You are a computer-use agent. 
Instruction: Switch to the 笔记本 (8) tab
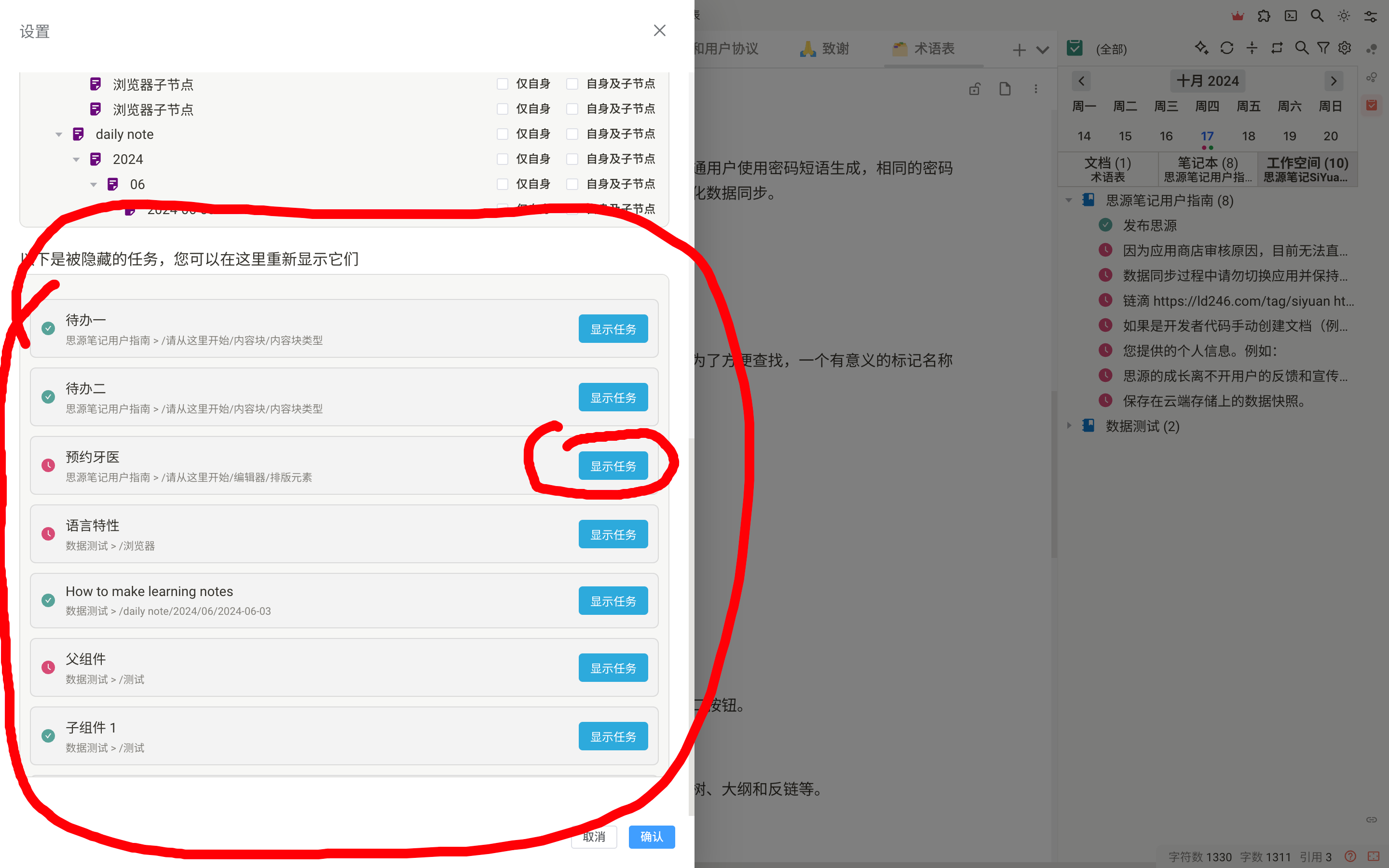[1207, 169]
